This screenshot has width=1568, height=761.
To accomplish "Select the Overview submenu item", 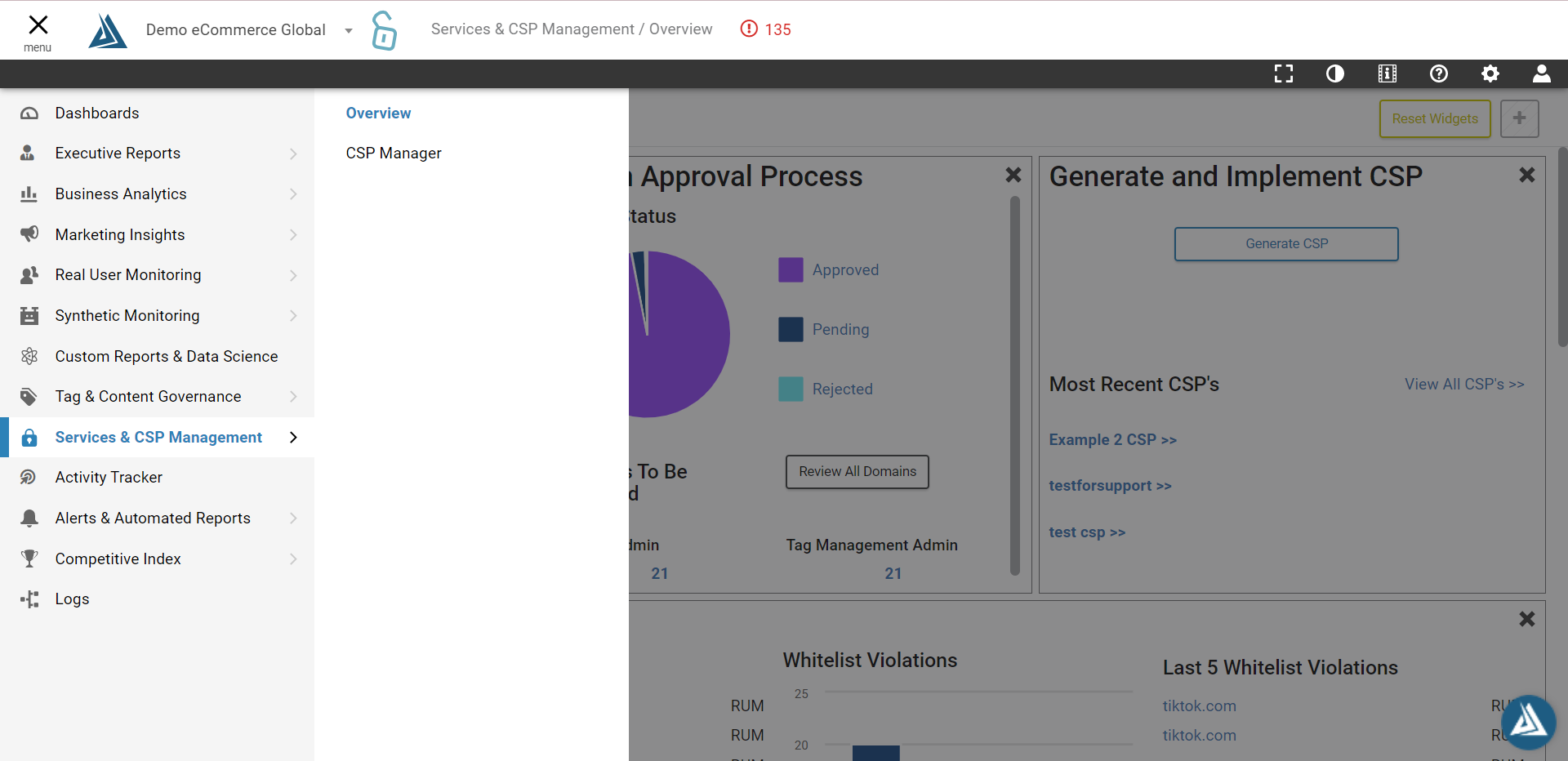I will coord(378,113).
